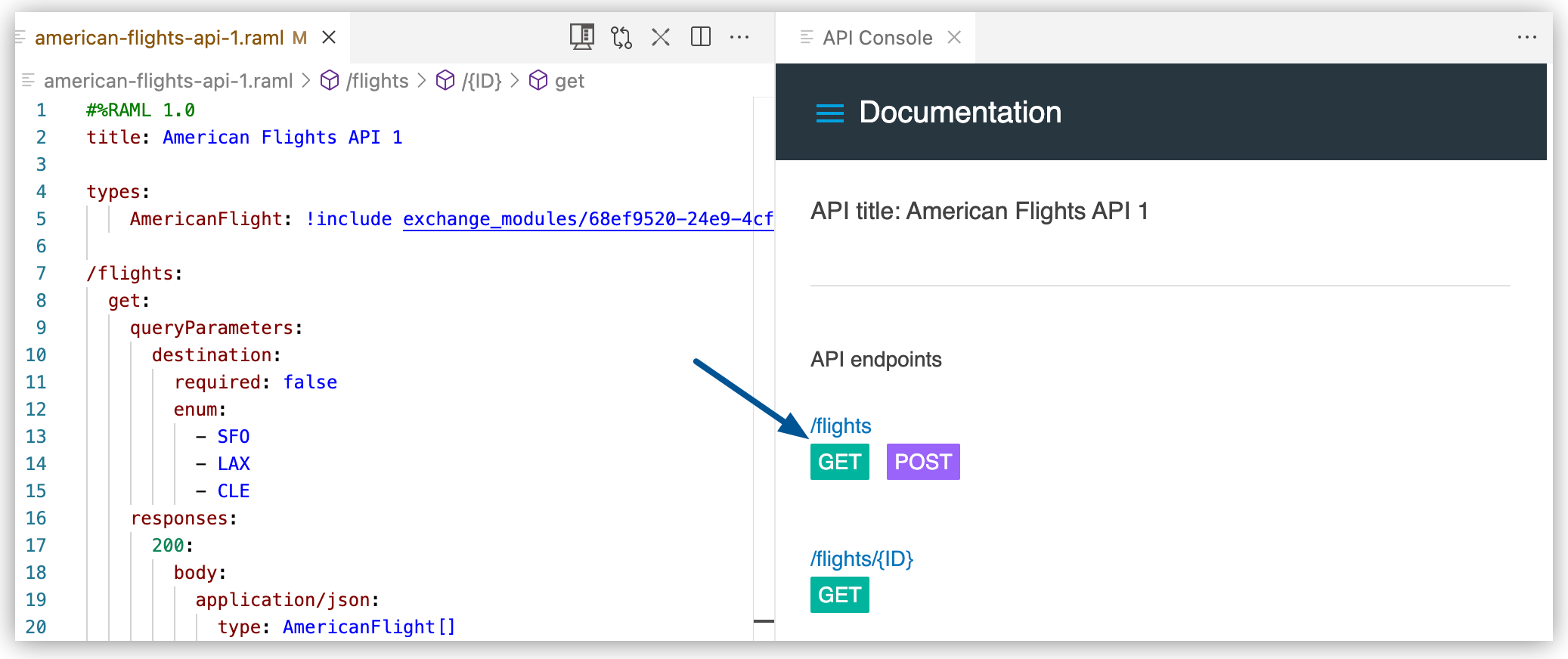Viewport: 1568px width, 659px height.
Task: Click '200:' on line 17
Action: coord(172,546)
